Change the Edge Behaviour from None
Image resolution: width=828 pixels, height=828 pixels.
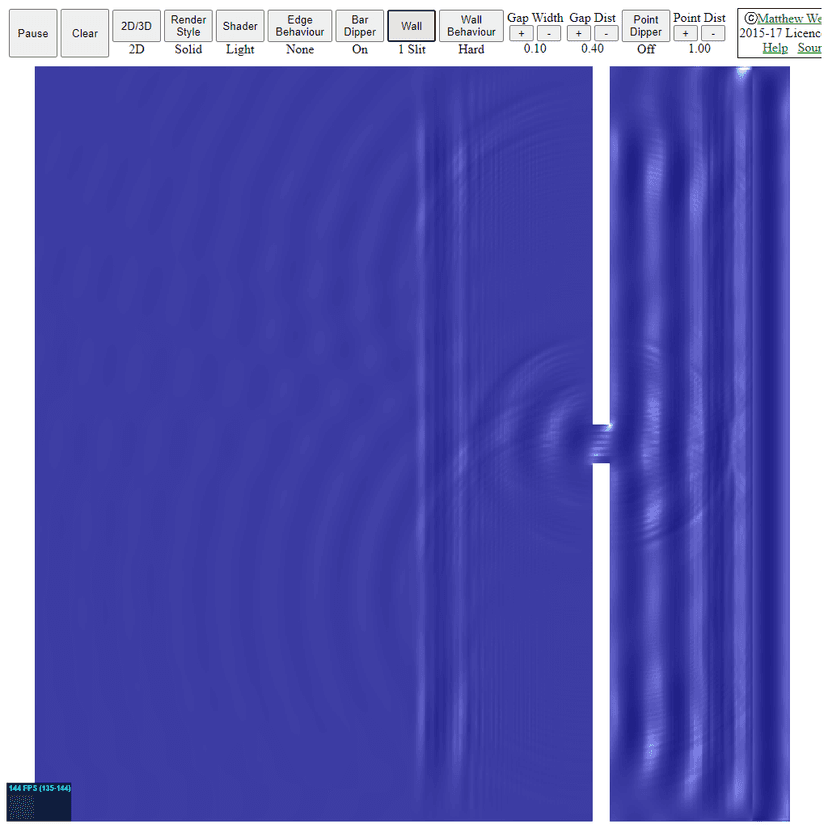[299, 26]
